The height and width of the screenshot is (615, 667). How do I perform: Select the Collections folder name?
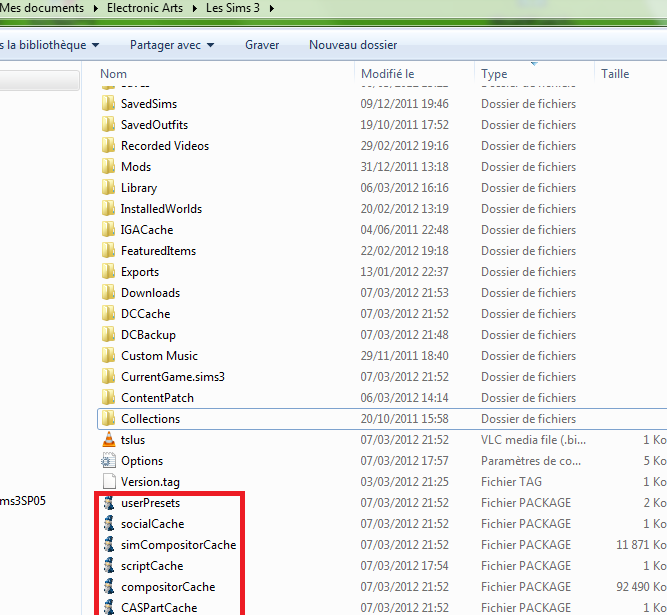click(x=150, y=419)
